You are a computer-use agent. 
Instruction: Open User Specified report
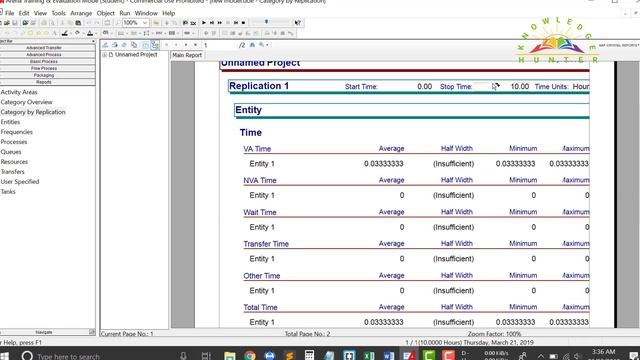click(20, 182)
